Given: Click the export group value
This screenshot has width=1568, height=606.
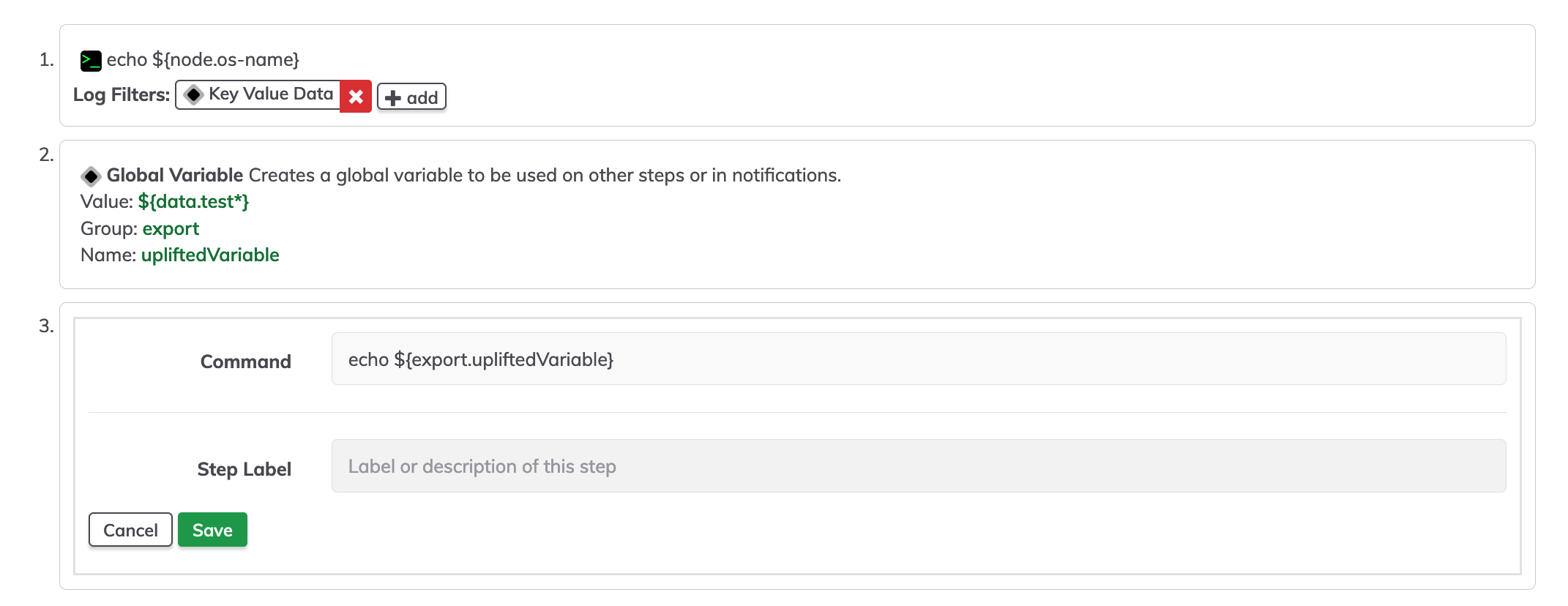Looking at the screenshot, I should point(171,228).
